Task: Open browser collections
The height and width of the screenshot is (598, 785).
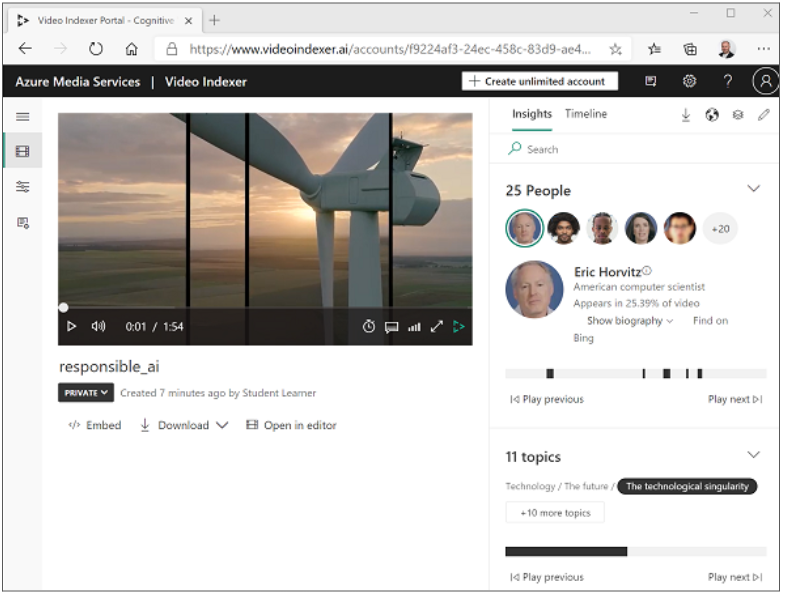Action: [692, 49]
